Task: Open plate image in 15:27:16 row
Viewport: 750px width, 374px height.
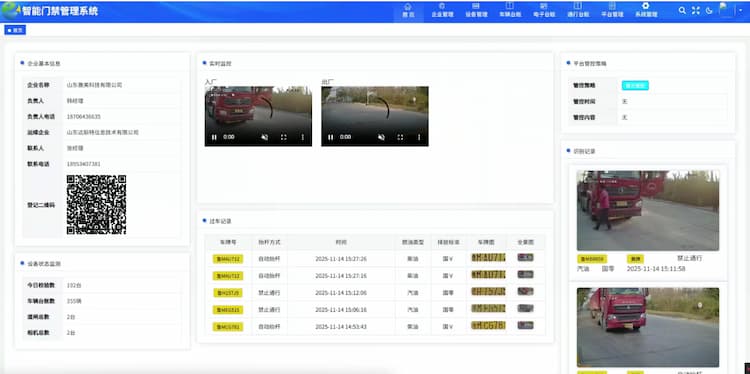Action: (488, 275)
